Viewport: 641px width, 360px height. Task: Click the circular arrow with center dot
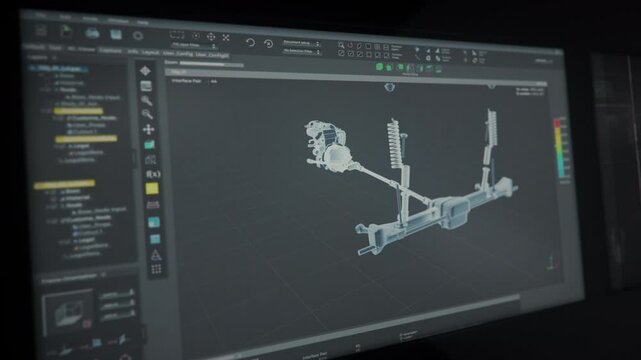tap(269, 43)
